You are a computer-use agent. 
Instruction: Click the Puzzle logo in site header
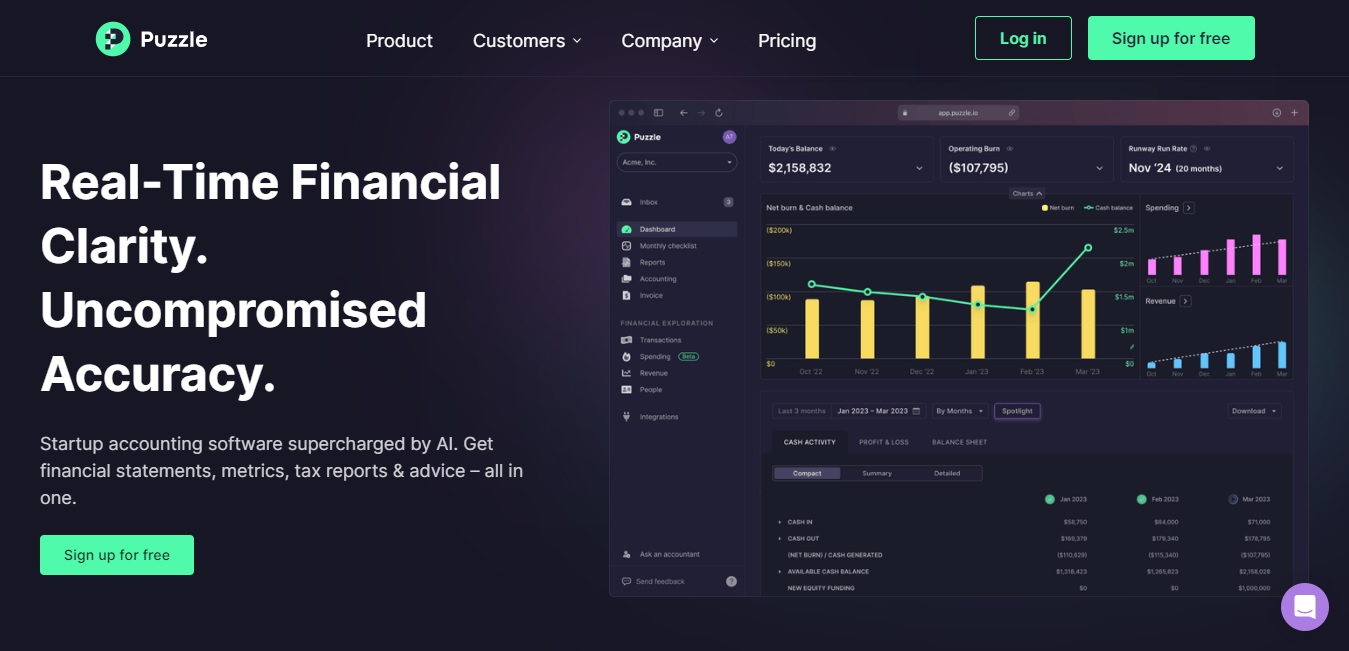pyautogui.click(x=151, y=40)
